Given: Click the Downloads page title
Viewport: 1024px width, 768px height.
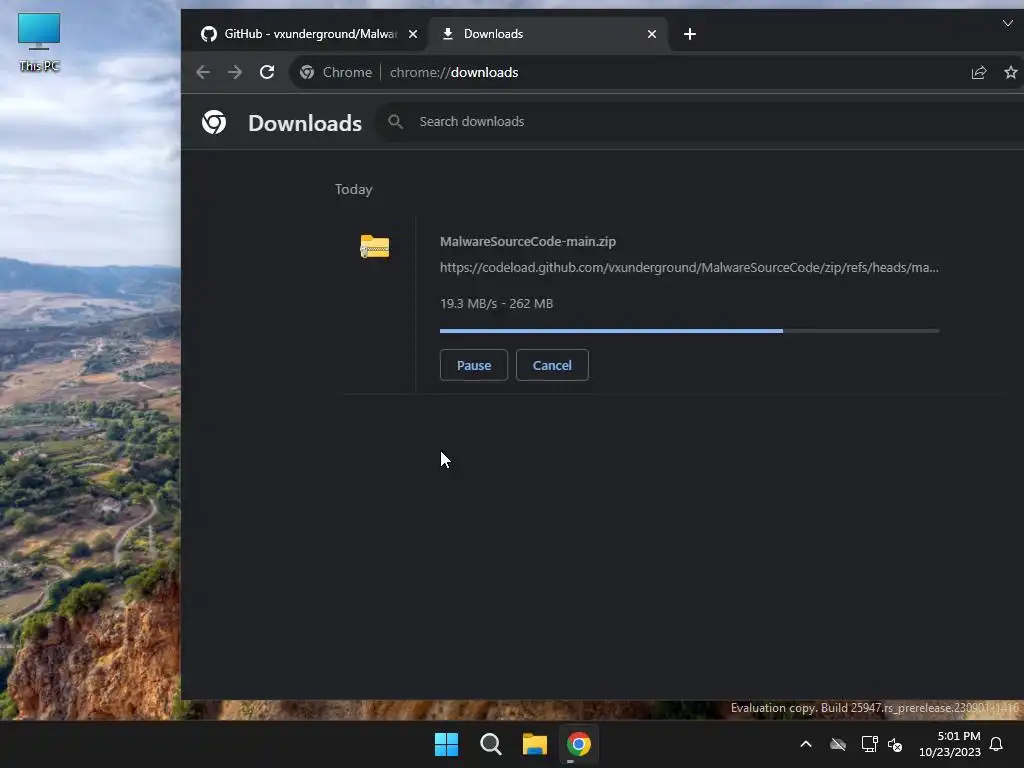Looking at the screenshot, I should point(304,123).
